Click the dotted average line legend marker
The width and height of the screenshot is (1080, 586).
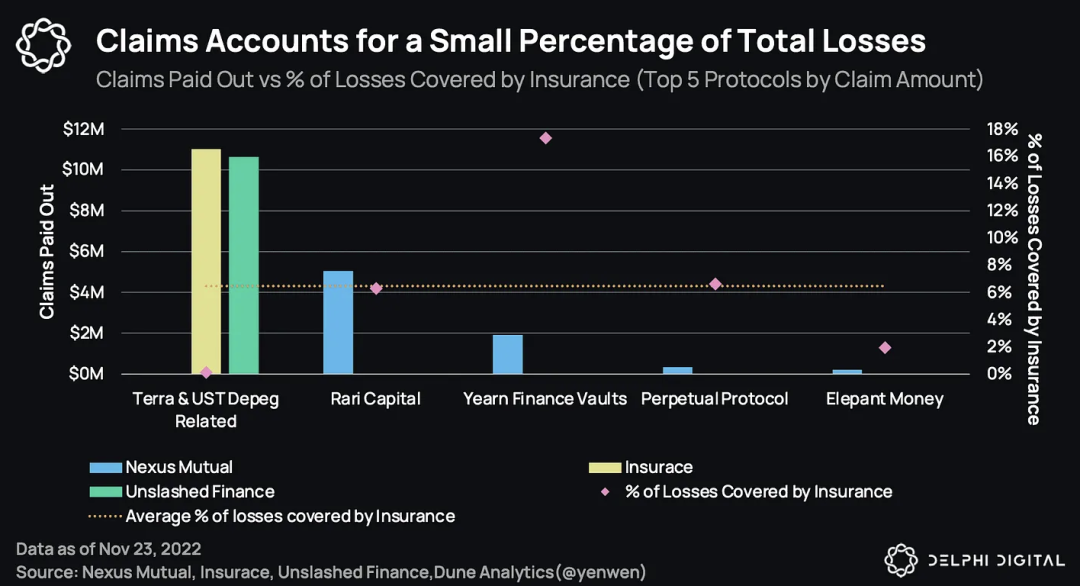pos(103,516)
